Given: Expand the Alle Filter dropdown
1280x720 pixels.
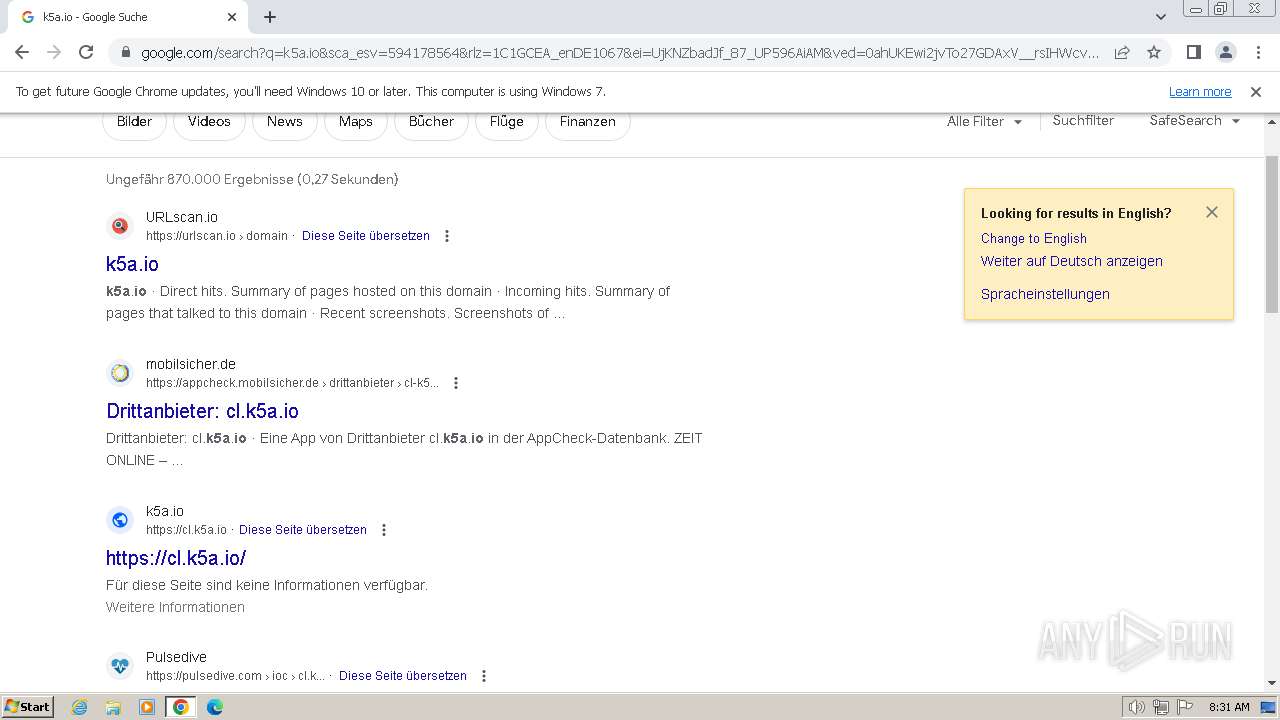Looking at the screenshot, I should [x=984, y=121].
